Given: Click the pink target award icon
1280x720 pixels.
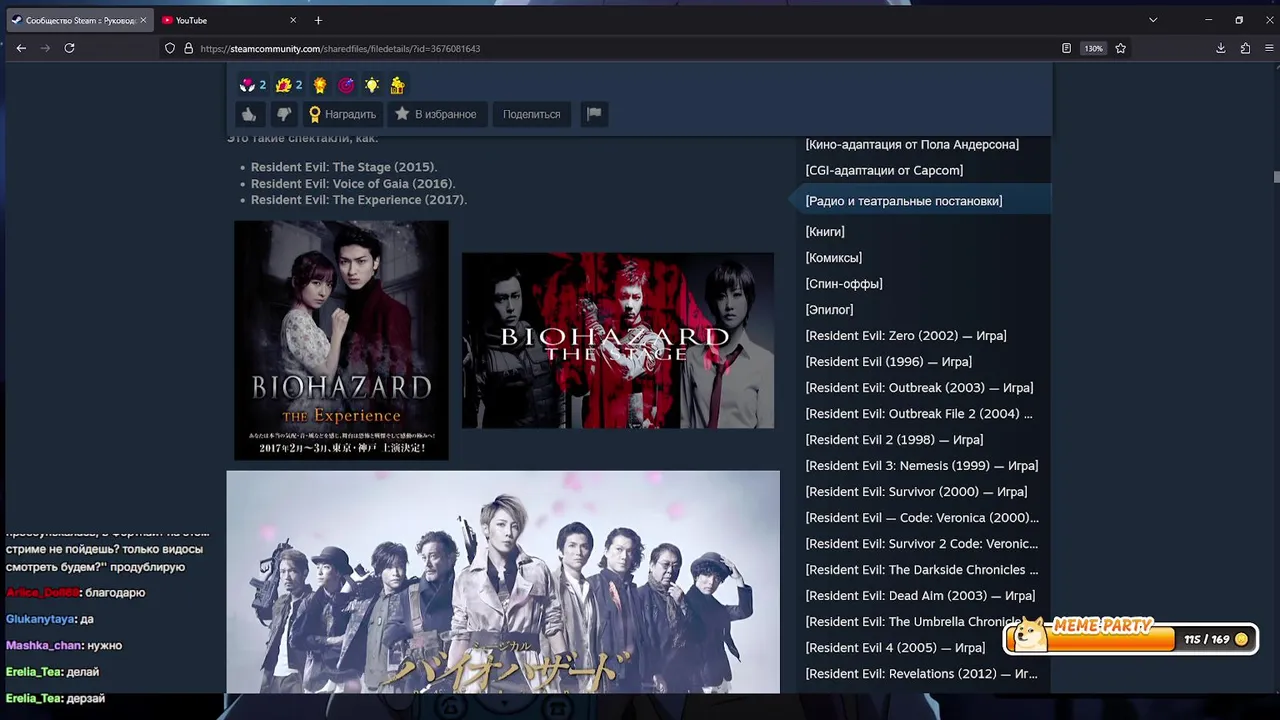Looking at the screenshot, I should coord(346,85).
